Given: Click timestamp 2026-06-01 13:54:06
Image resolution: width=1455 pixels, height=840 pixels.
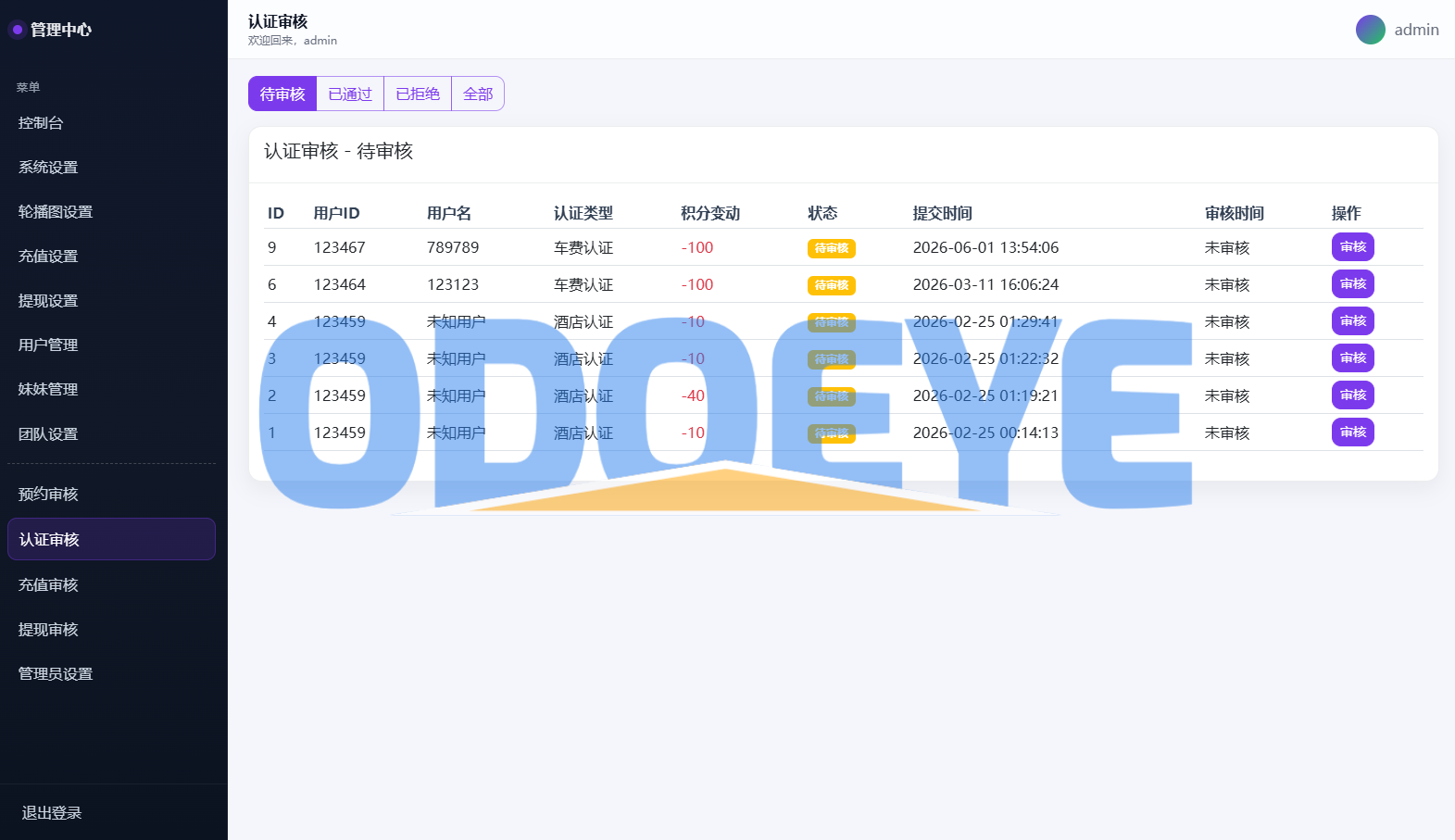Looking at the screenshot, I should click(985, 248).
